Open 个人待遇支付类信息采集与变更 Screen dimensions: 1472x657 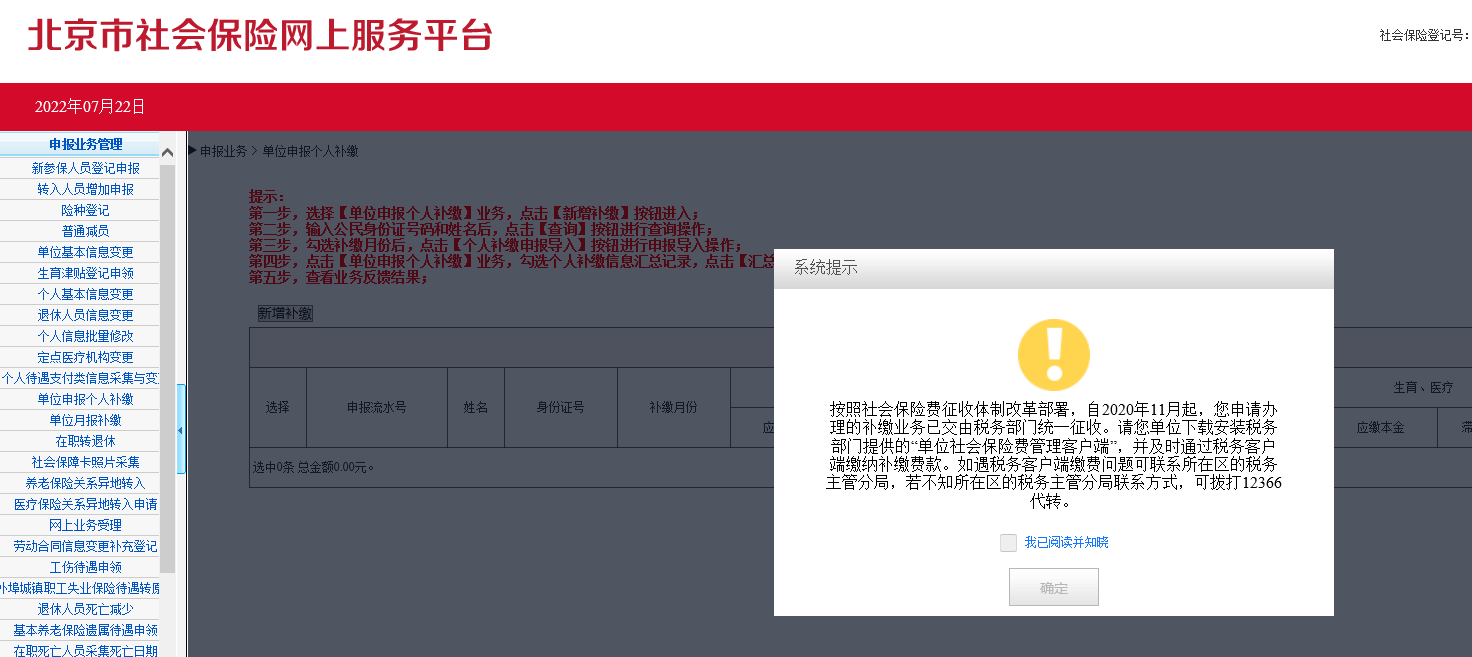(x=80, y=378)
